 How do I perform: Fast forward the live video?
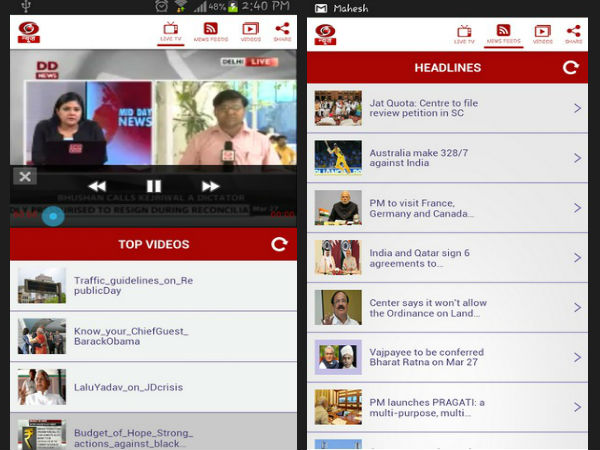click(x=210, y=186)
